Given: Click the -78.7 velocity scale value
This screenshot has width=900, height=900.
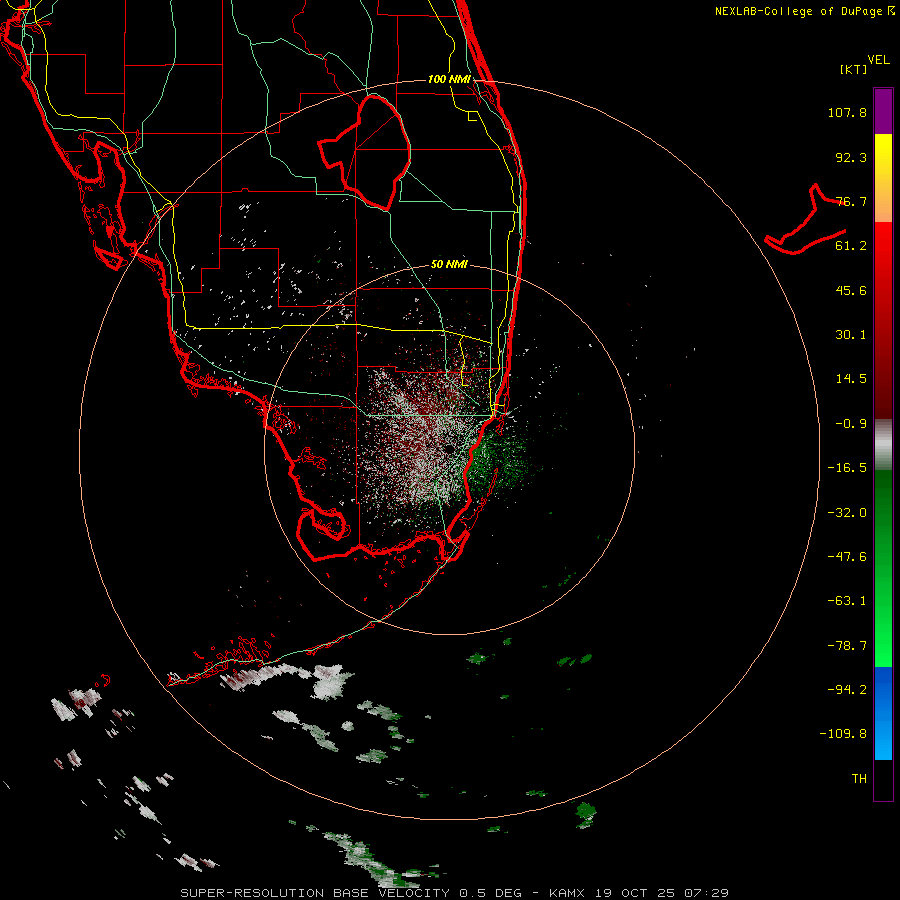Looking at the screenshot, I should tap(847, 646).
